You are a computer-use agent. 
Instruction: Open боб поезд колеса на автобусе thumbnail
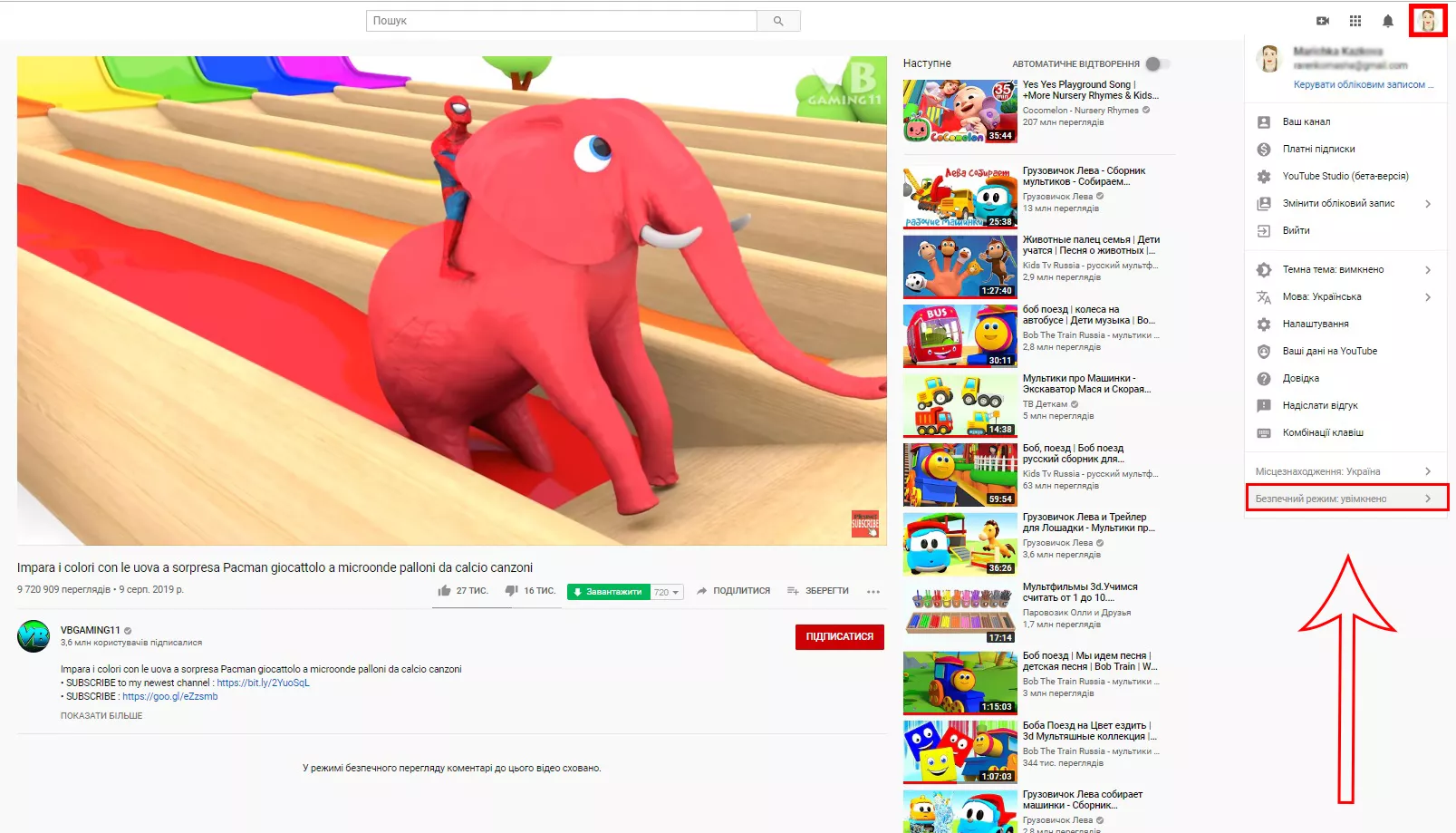[x=959, y=335]
